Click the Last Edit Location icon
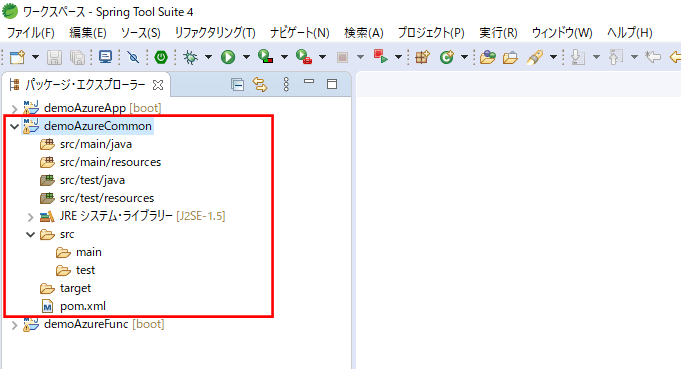 pos(653,57)
